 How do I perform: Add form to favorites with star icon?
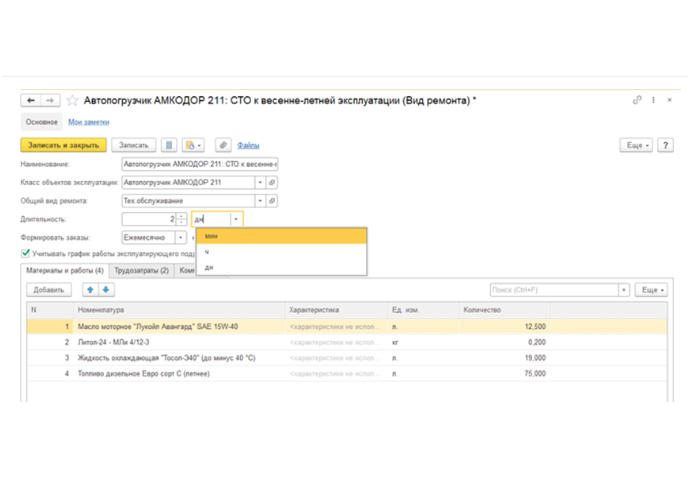[x=72, y=100]
